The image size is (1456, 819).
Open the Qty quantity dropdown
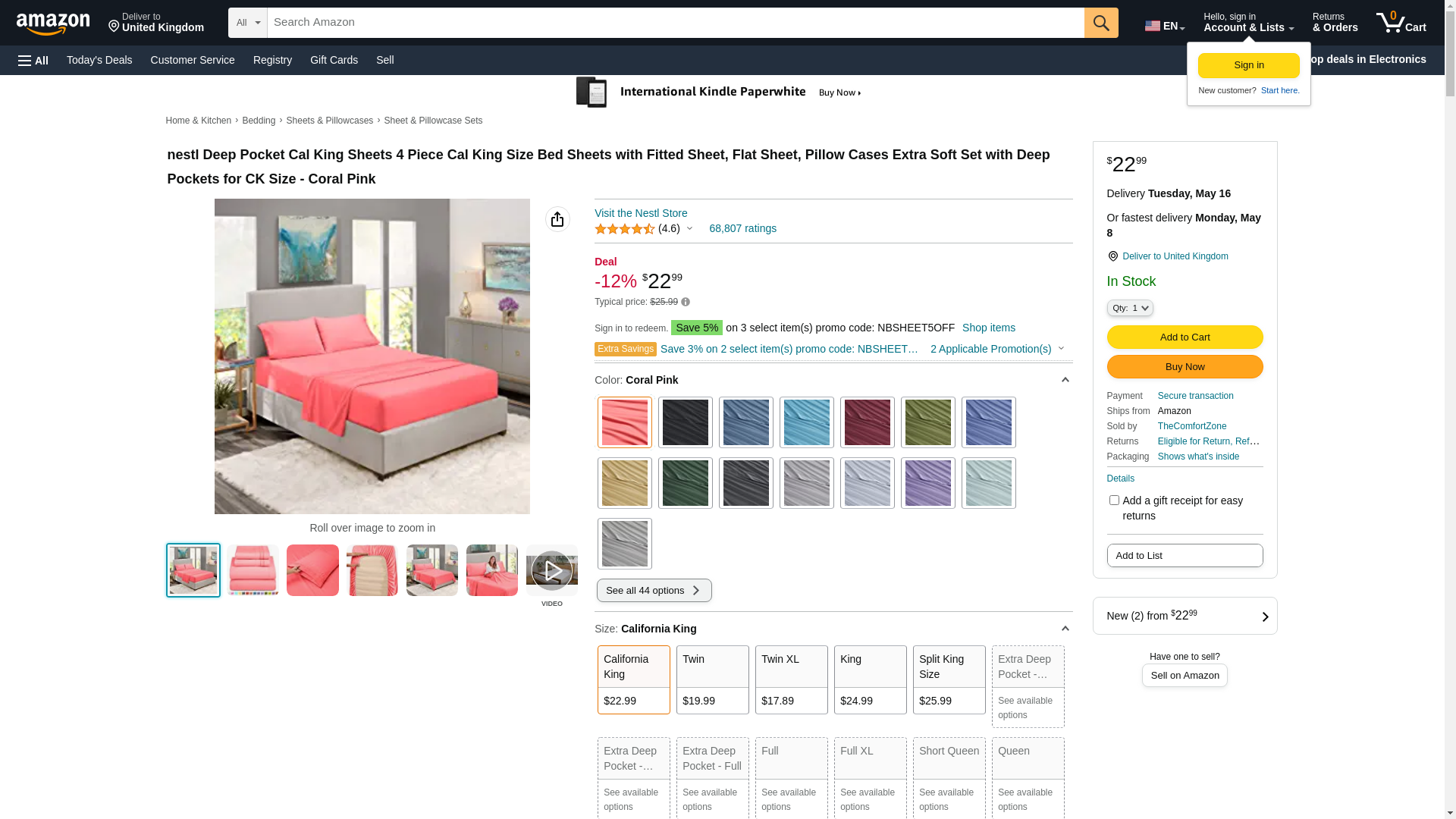(x=1130, y=308)
